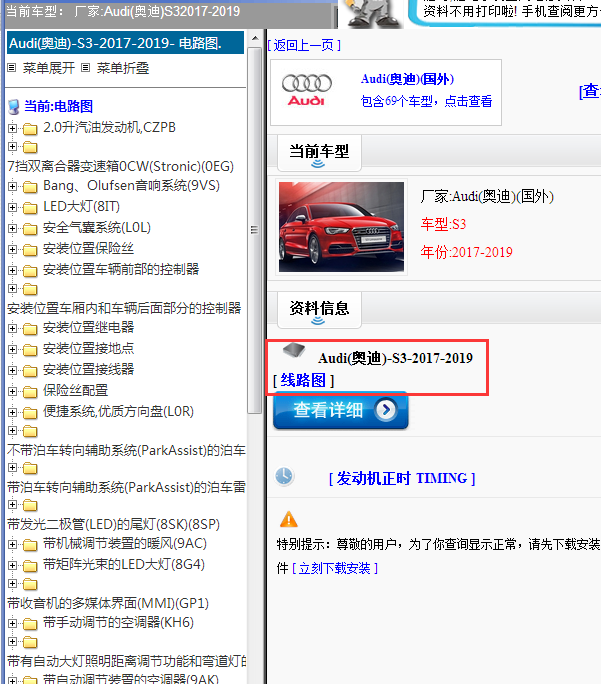Click the folder icon for 带机械调节装置的暖风(9AC)
This screenshot has width=601, height=684.
point(30,544)
